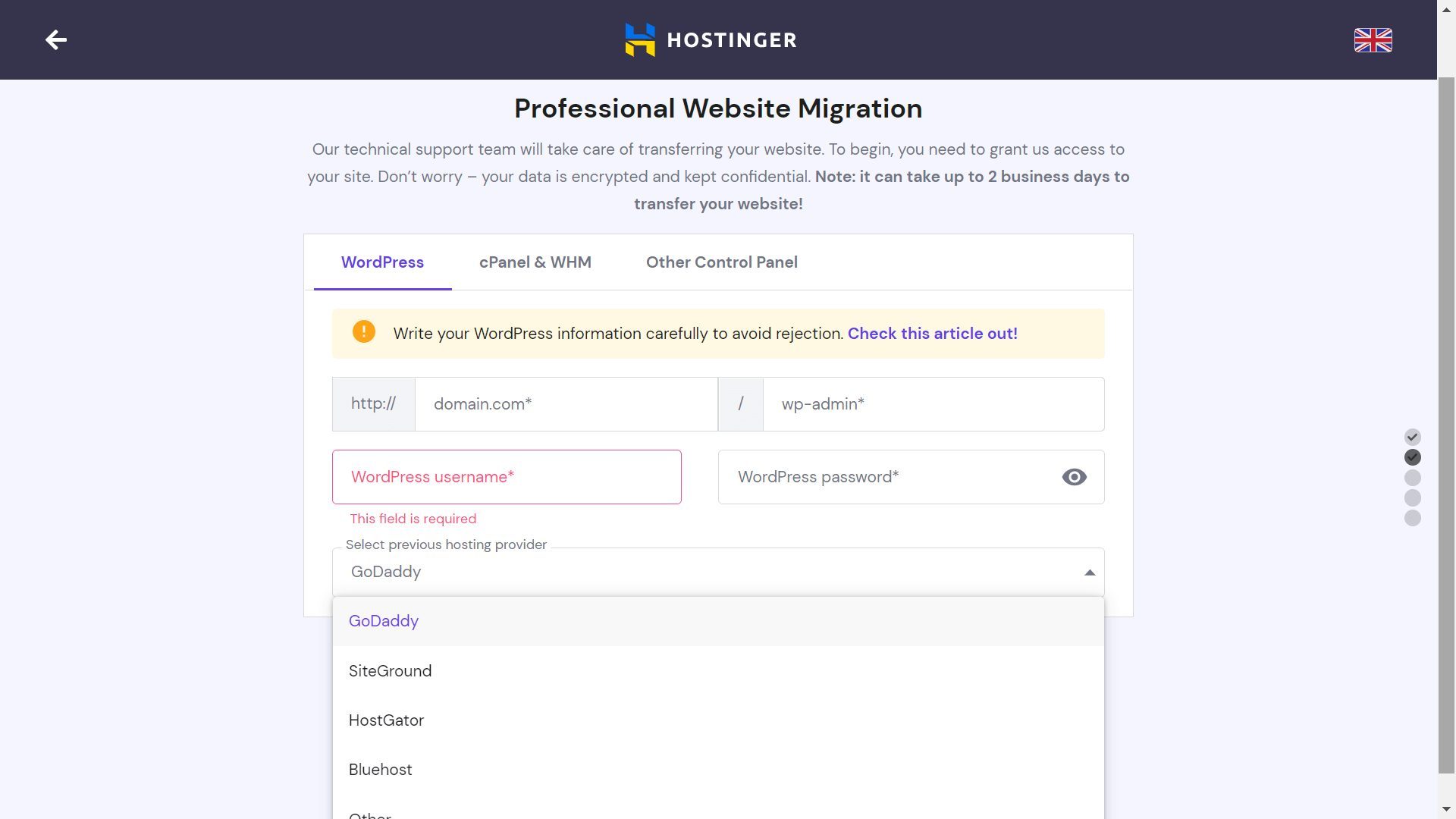Viewport: 1456px width, 819px height.
Task: Open the cPanel & WHM tab
Action: coord(535,262)
